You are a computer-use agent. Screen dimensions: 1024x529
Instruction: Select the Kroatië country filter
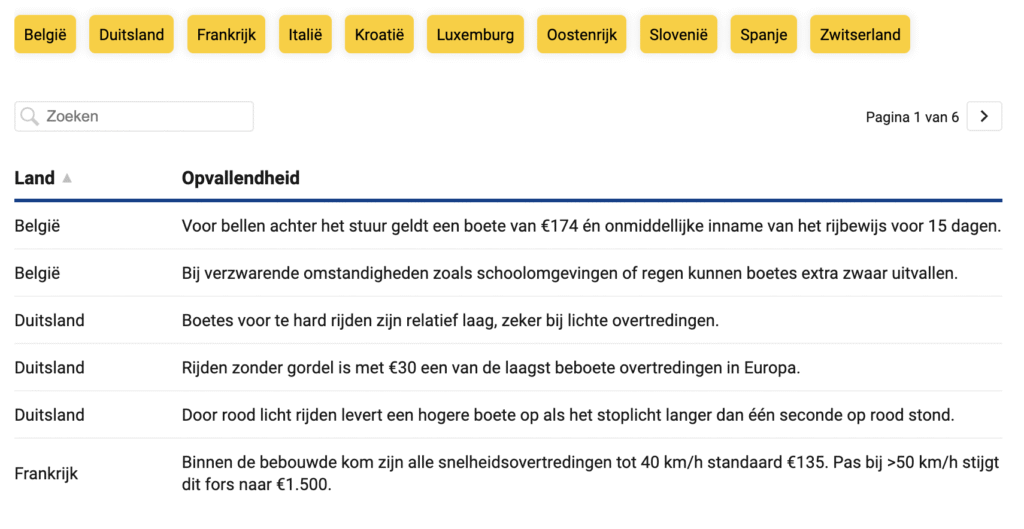click(379, 34)
